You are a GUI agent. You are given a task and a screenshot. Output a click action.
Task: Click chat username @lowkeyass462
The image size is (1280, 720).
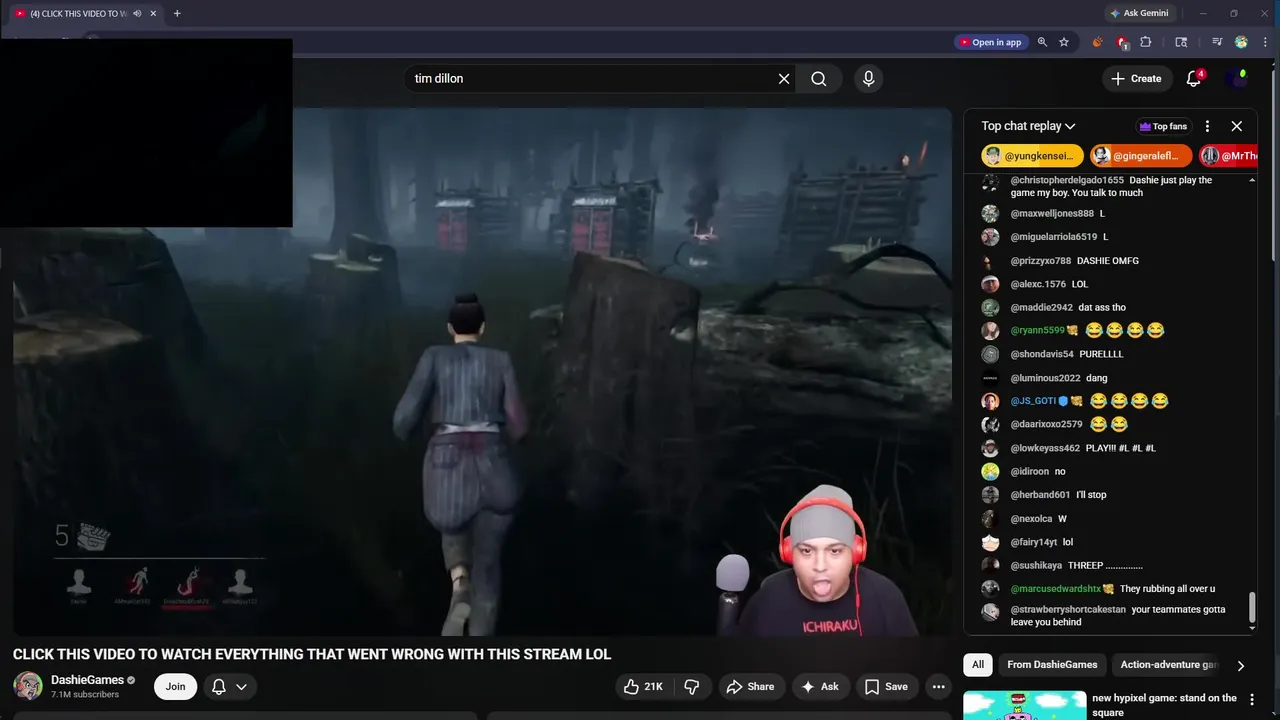tap(1045, 448)
